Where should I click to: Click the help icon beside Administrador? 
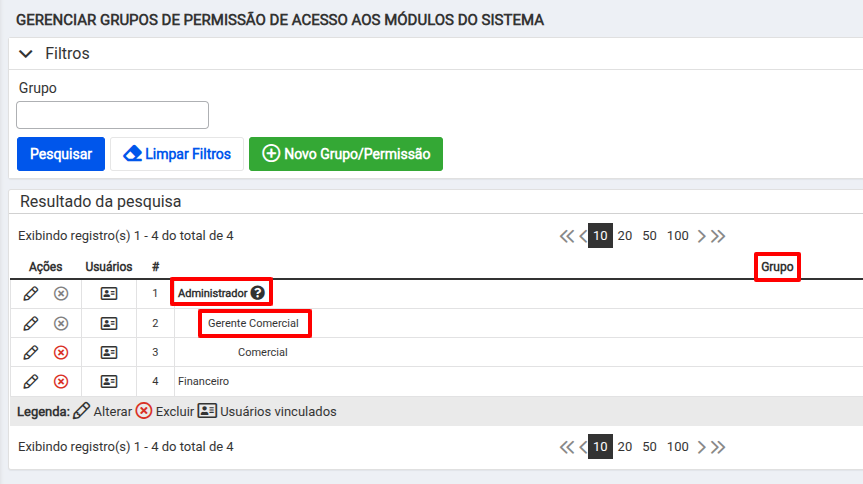tap(258, 293)
